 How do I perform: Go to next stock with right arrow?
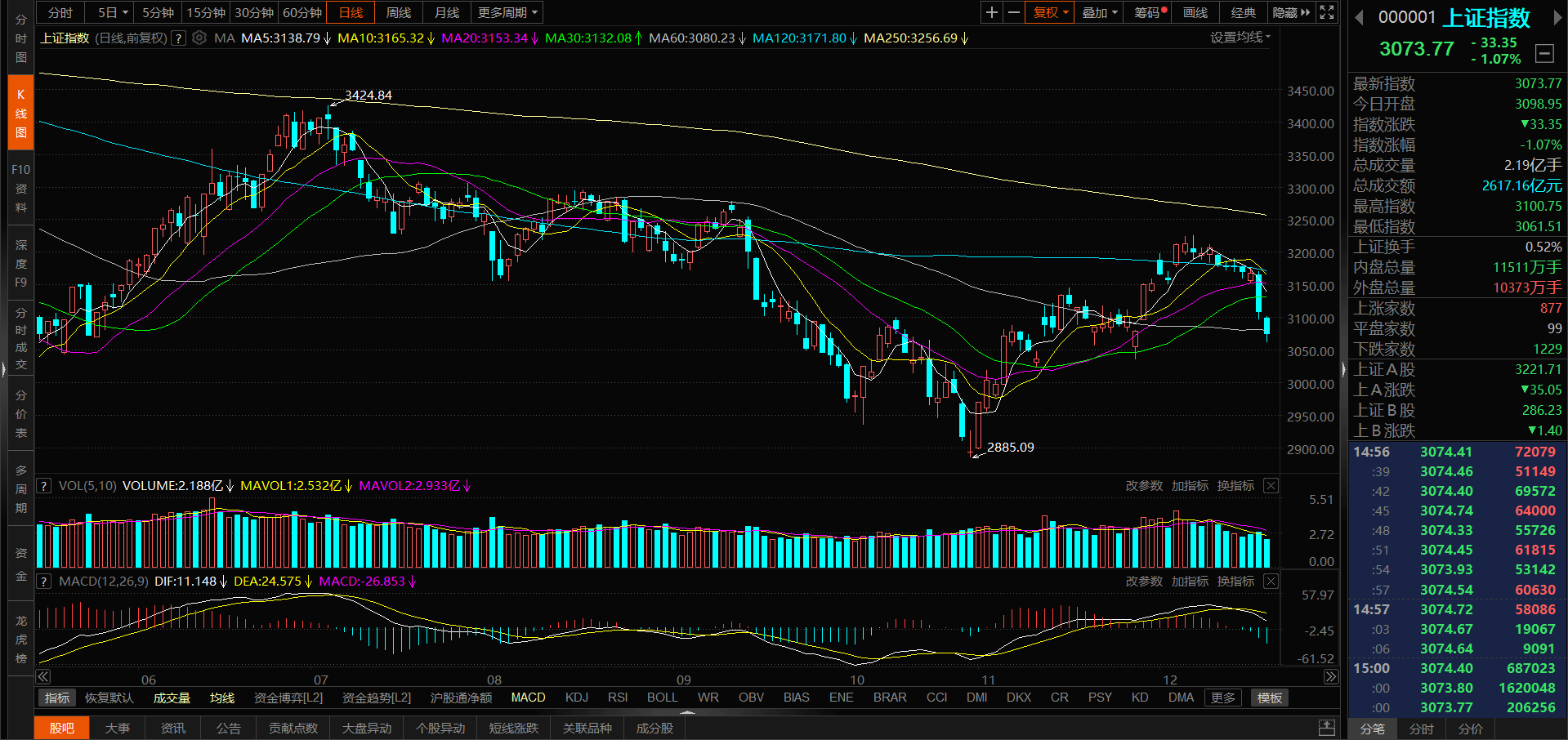click(x=1557, y=18)
